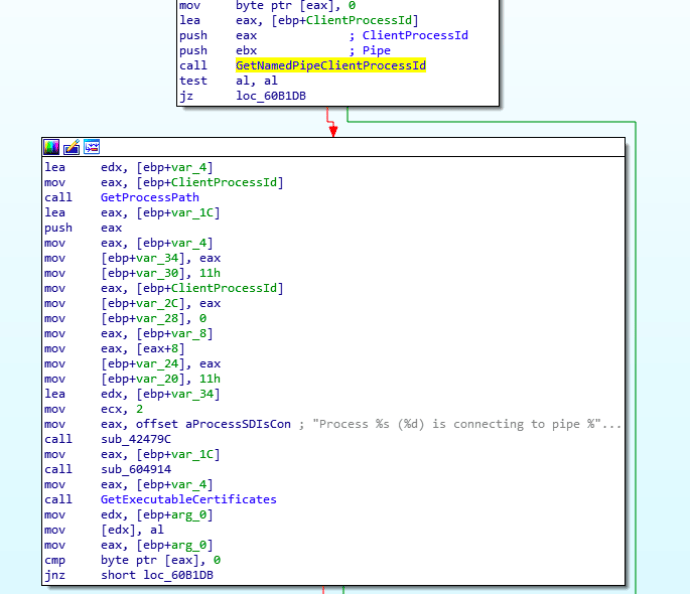Jump to GetExecutableCertificates function

click(188, 500)
